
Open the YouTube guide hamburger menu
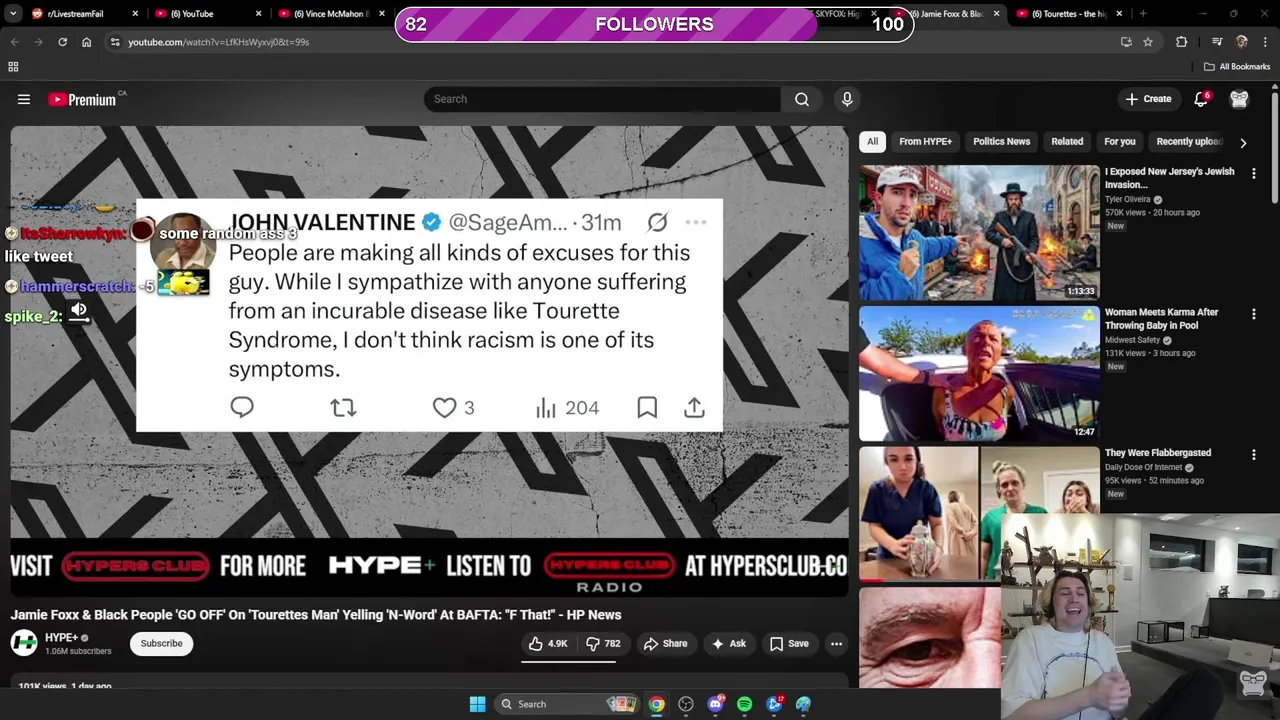tap(24, 99)
